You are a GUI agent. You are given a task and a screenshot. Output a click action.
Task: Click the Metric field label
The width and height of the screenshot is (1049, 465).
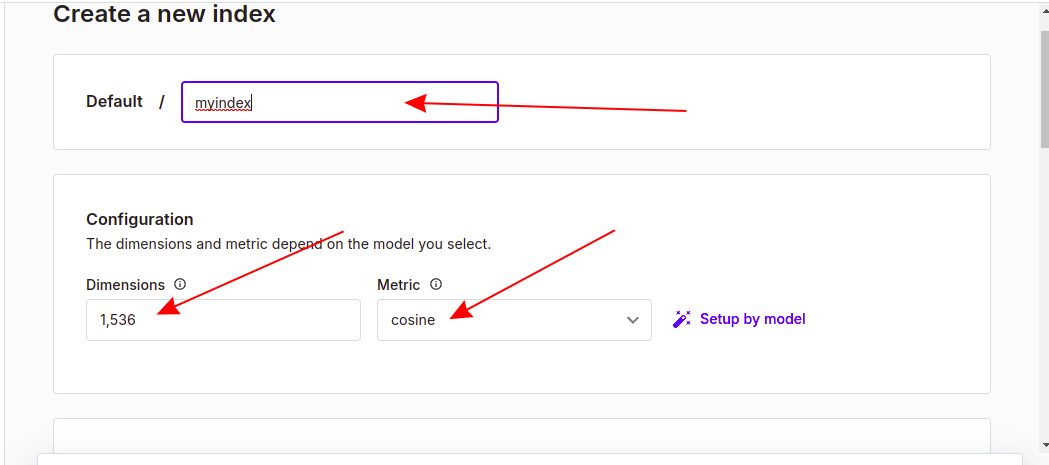[398, 285]
